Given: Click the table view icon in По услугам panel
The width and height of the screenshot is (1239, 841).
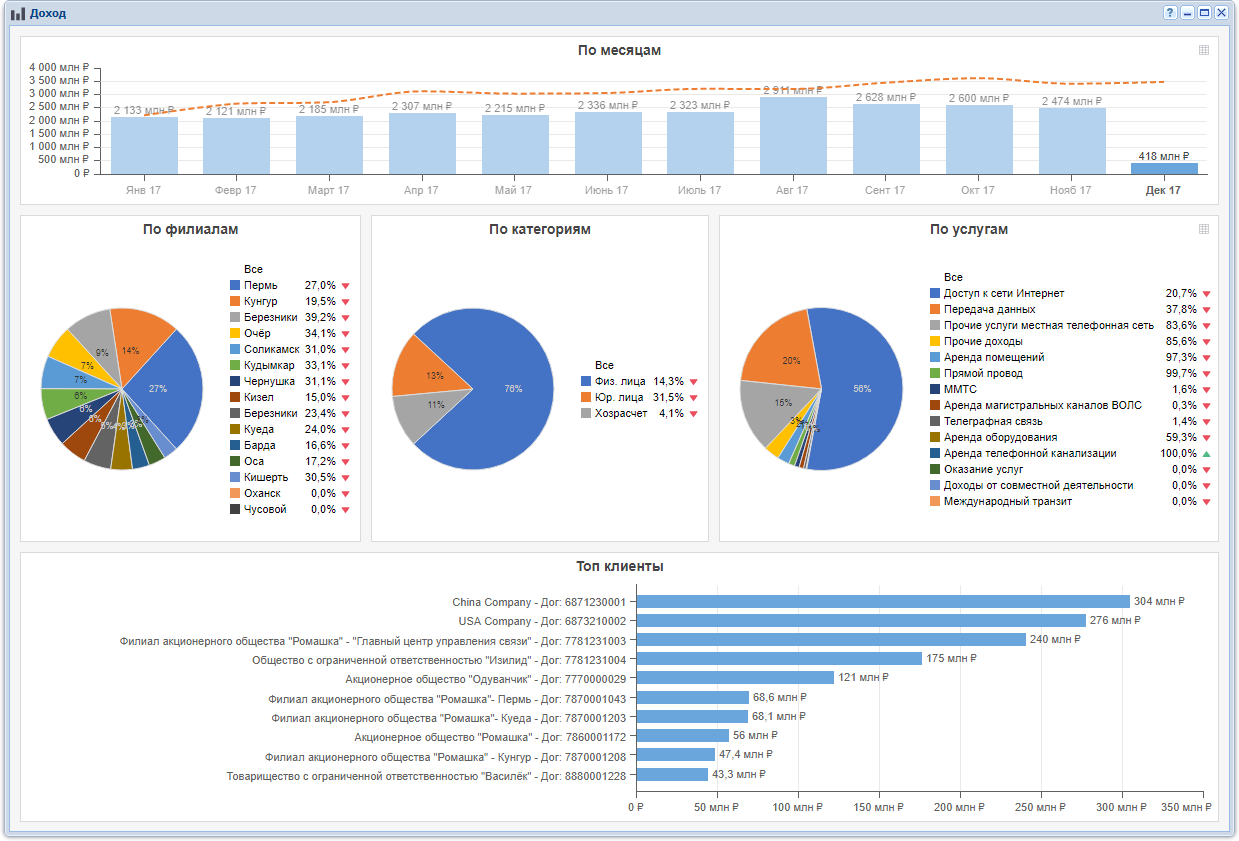Looking at the screenshot, I should click(1204, 229).
